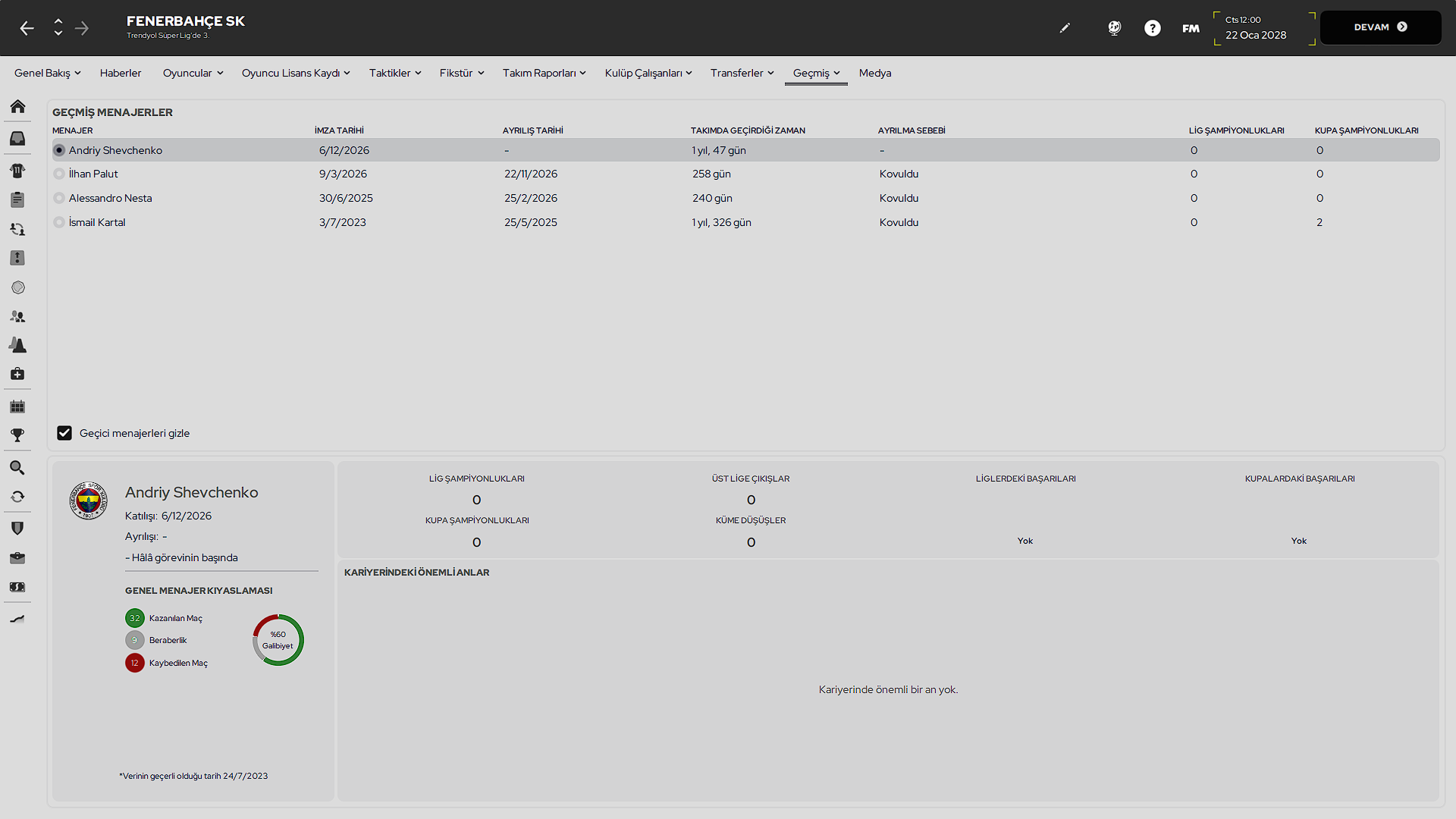
Task: Click the pencil edit icon in header
Action: 1065,28
